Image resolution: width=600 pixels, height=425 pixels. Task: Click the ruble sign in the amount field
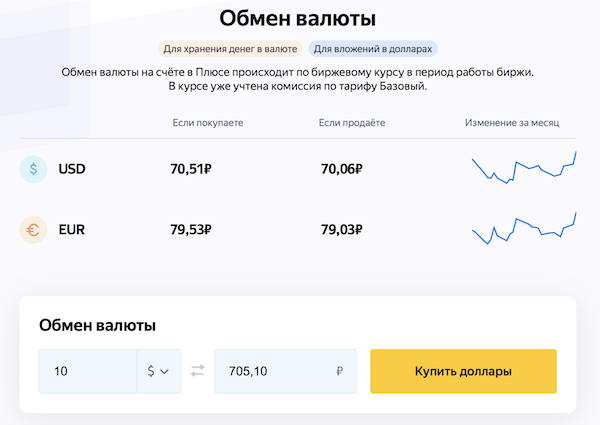pos(339,371)
